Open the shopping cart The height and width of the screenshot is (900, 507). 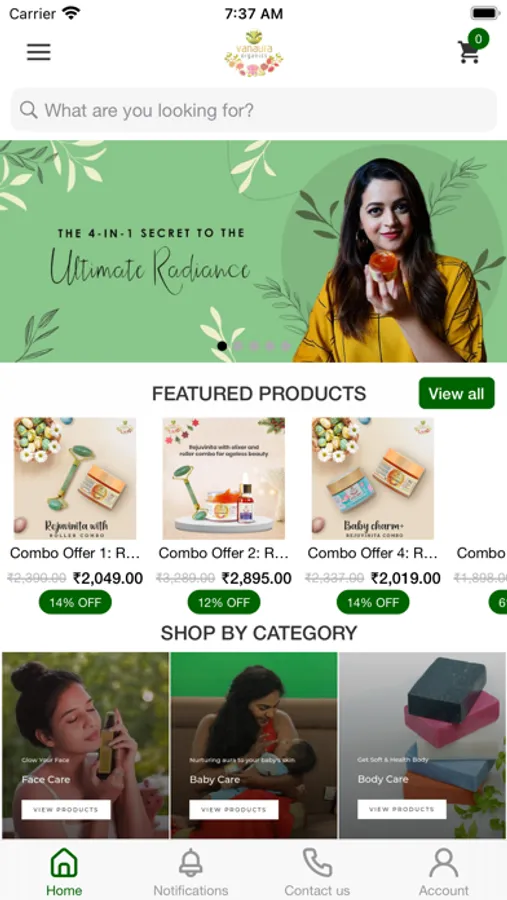(x=472, y=47)
